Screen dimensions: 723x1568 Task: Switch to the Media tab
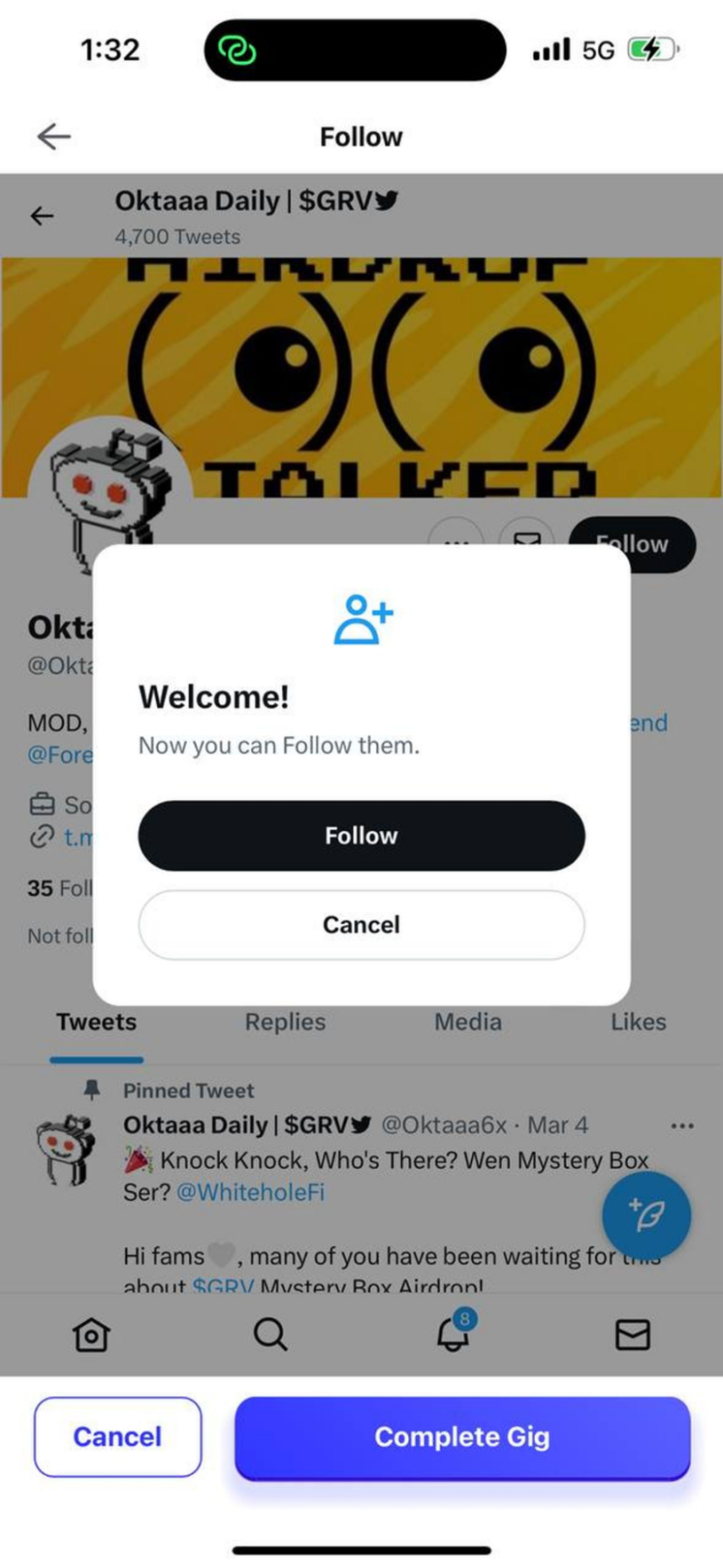[468, 1022]
